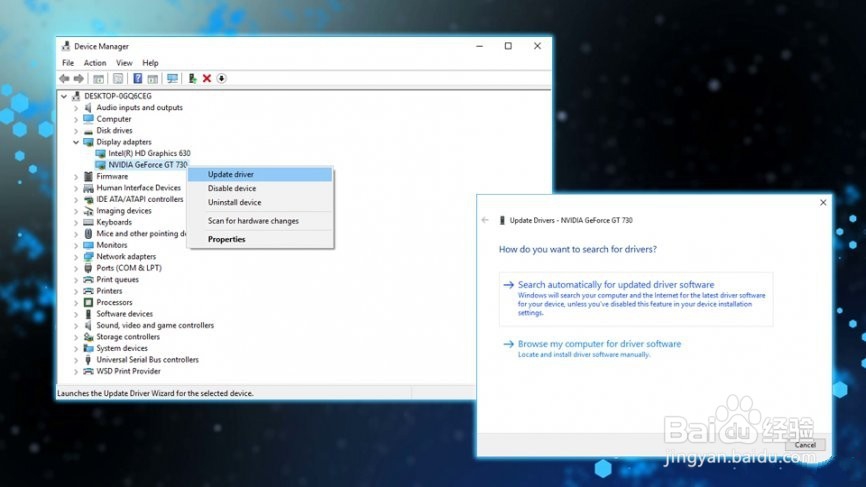866x487 pixels.
Task: Click the Universal Serial Bus controllers icon
Action: (x=88, y=359)
